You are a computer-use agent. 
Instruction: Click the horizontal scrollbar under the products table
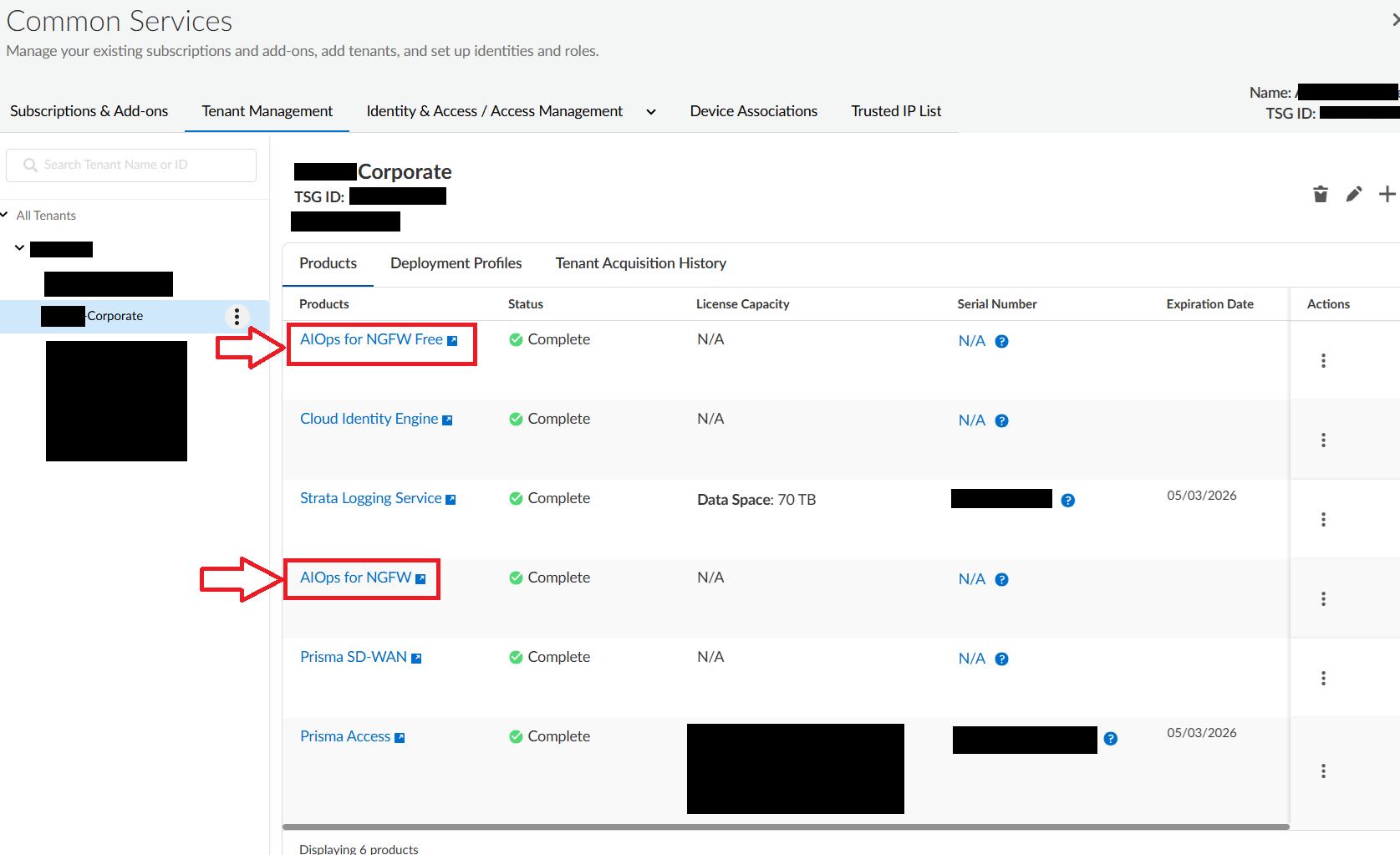coord(786,827)
